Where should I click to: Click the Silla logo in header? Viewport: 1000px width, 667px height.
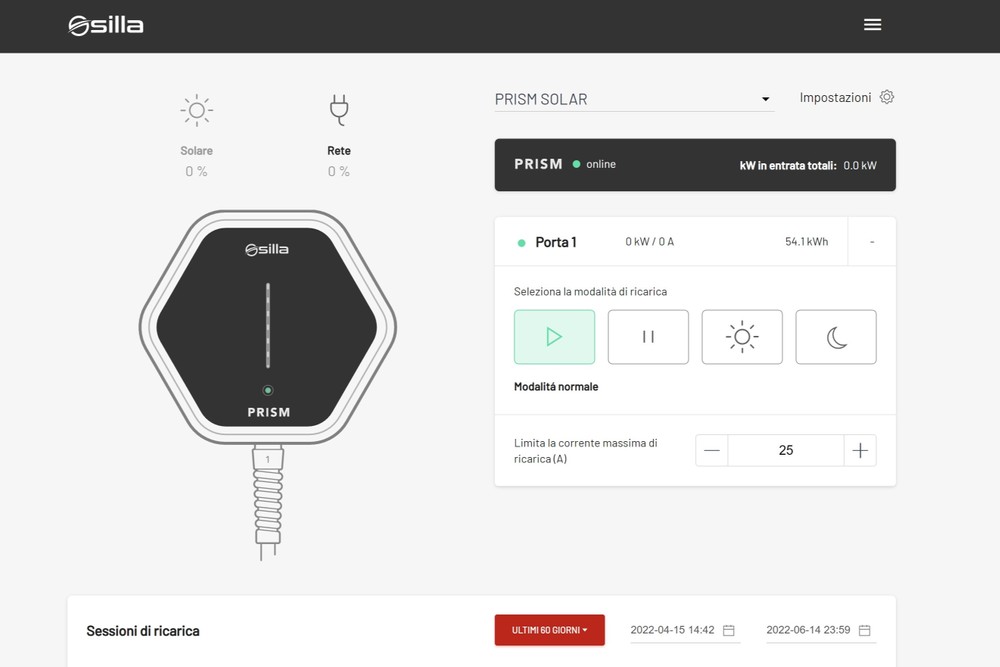[x=106, y=25]
